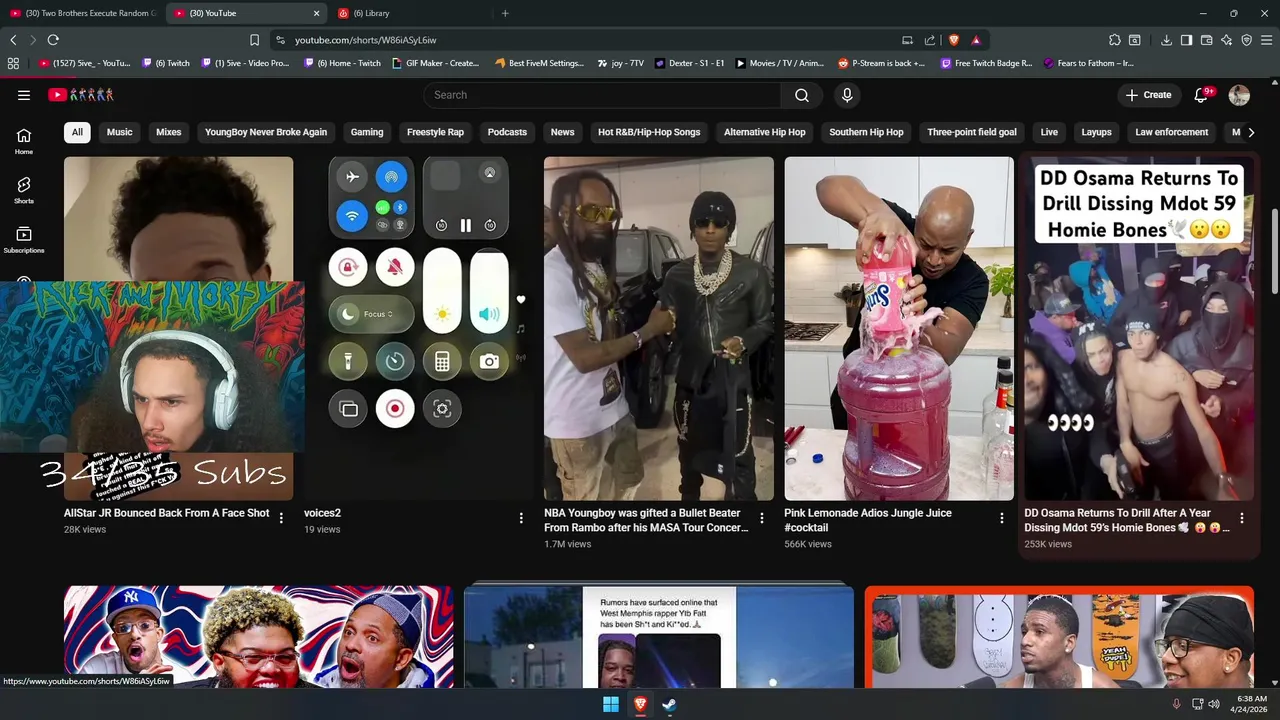This screenshot has height=720, width=1280.
Task: Select Three-point field goal chip
Action: click(972, 132)
